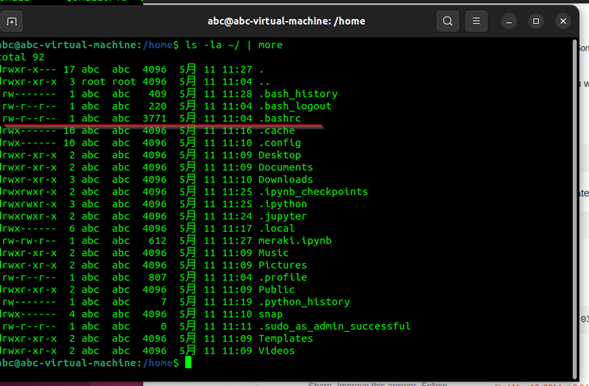Click the 'root root' owner on the '..' row
Image resolution: width=589 pixels, height=386 pixels.
(109, 82)
